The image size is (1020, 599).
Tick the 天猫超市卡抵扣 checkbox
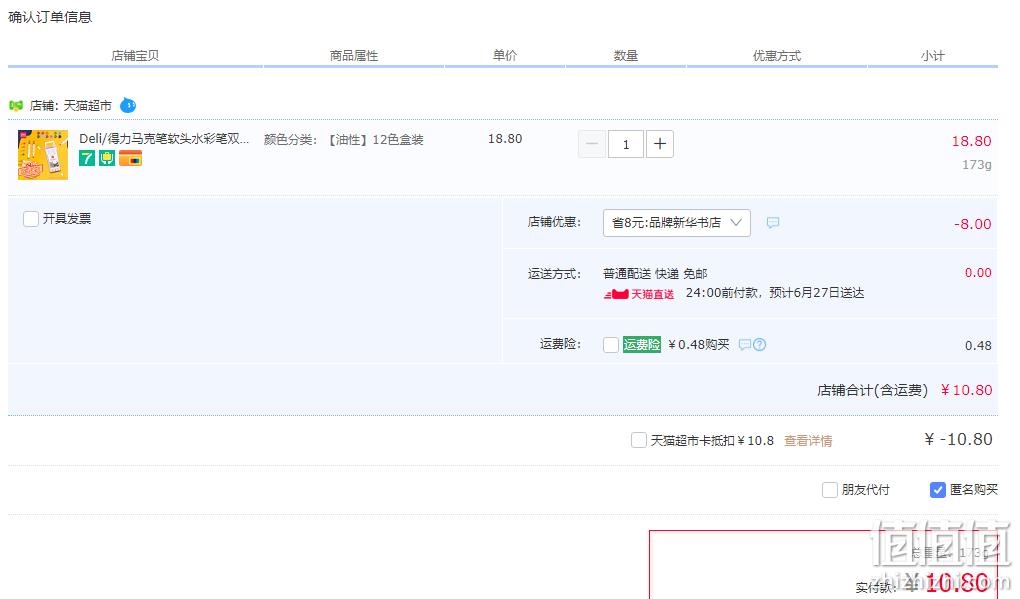(x=639, y=440)
